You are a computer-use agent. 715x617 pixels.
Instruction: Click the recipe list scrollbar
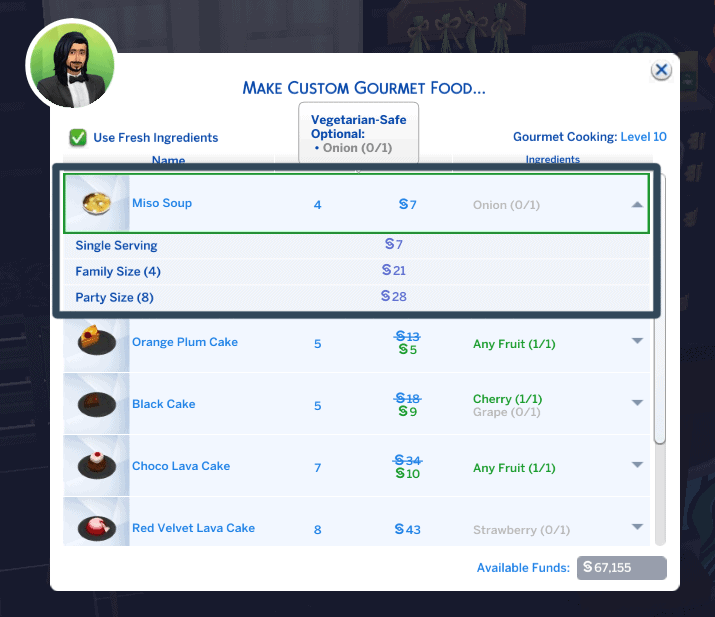[659, 380]
